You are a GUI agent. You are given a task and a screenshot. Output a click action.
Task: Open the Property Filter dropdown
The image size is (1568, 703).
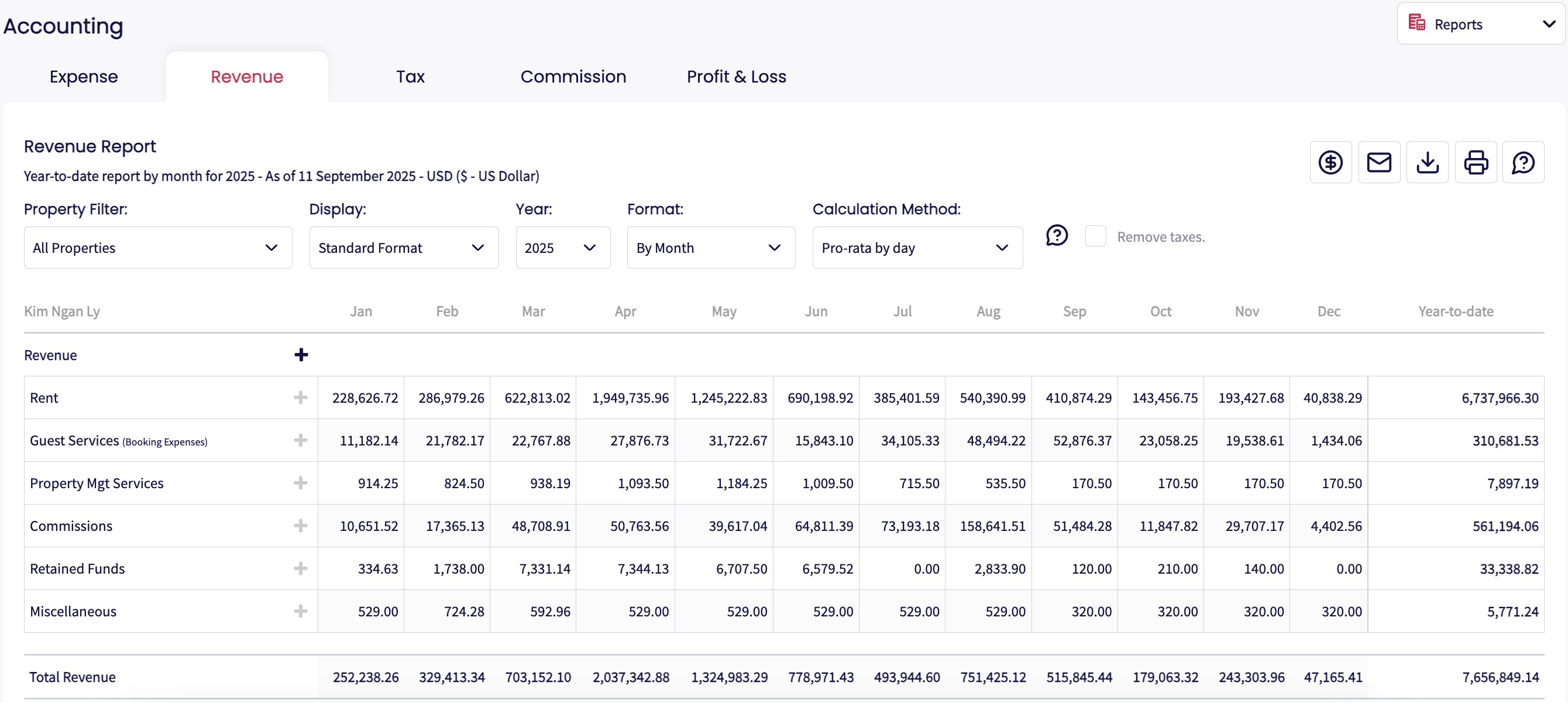click(157, 248)
